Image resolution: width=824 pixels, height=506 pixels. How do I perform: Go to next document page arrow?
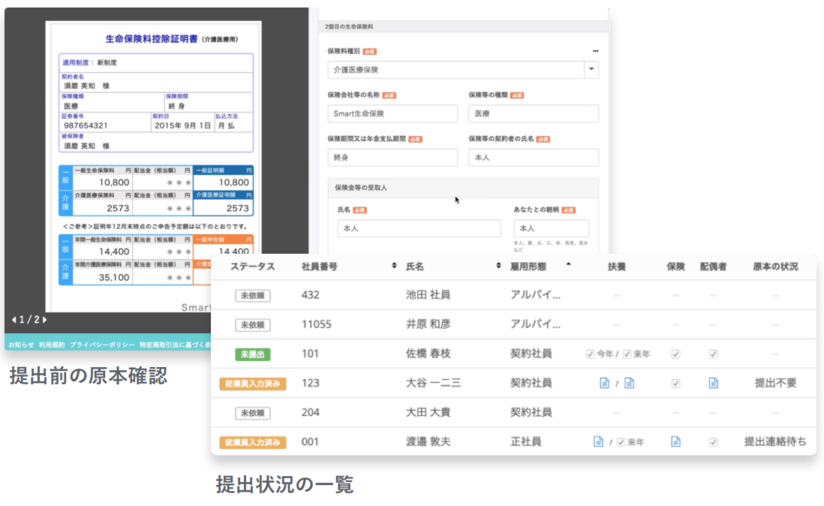pos(43,320)
